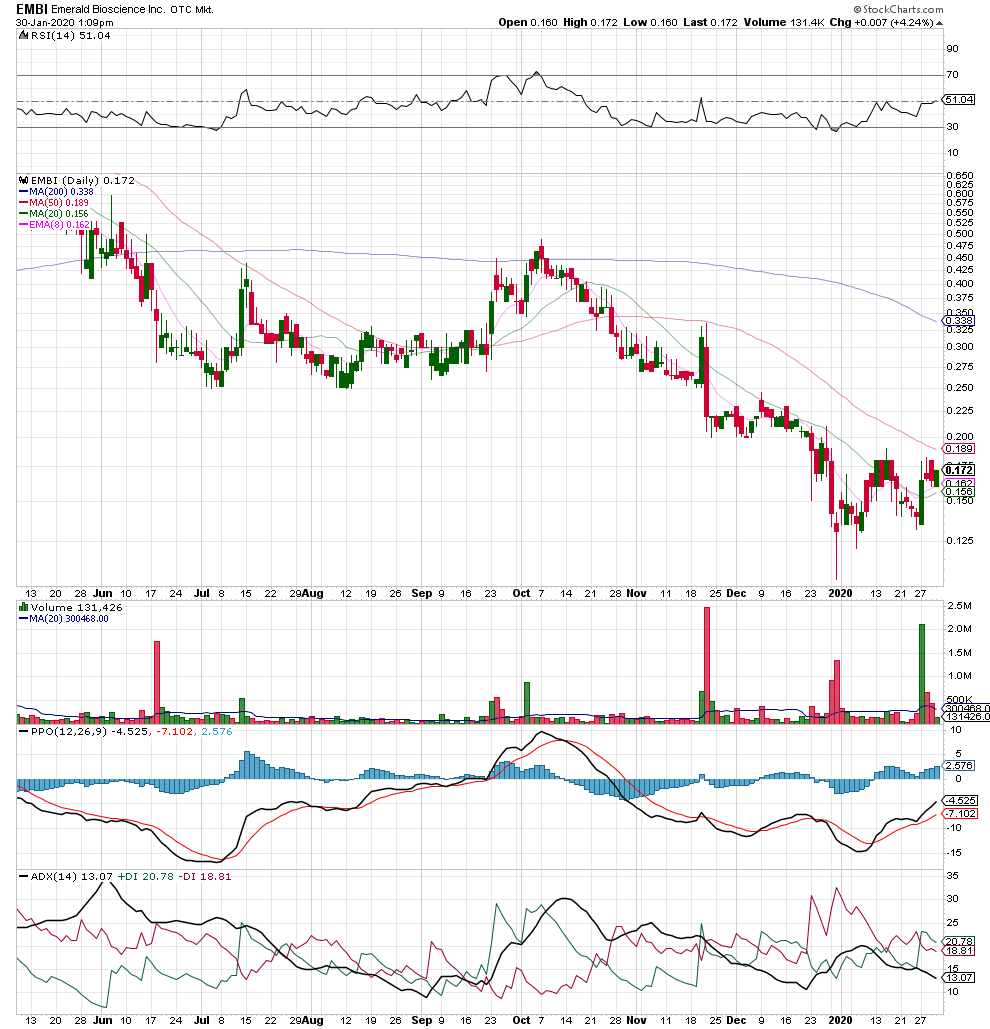This screenshot has height=1029, width=990.
Task: Click the 30-Jan-2020 1:09pm timestamp
Action: [x=64, y=22]
